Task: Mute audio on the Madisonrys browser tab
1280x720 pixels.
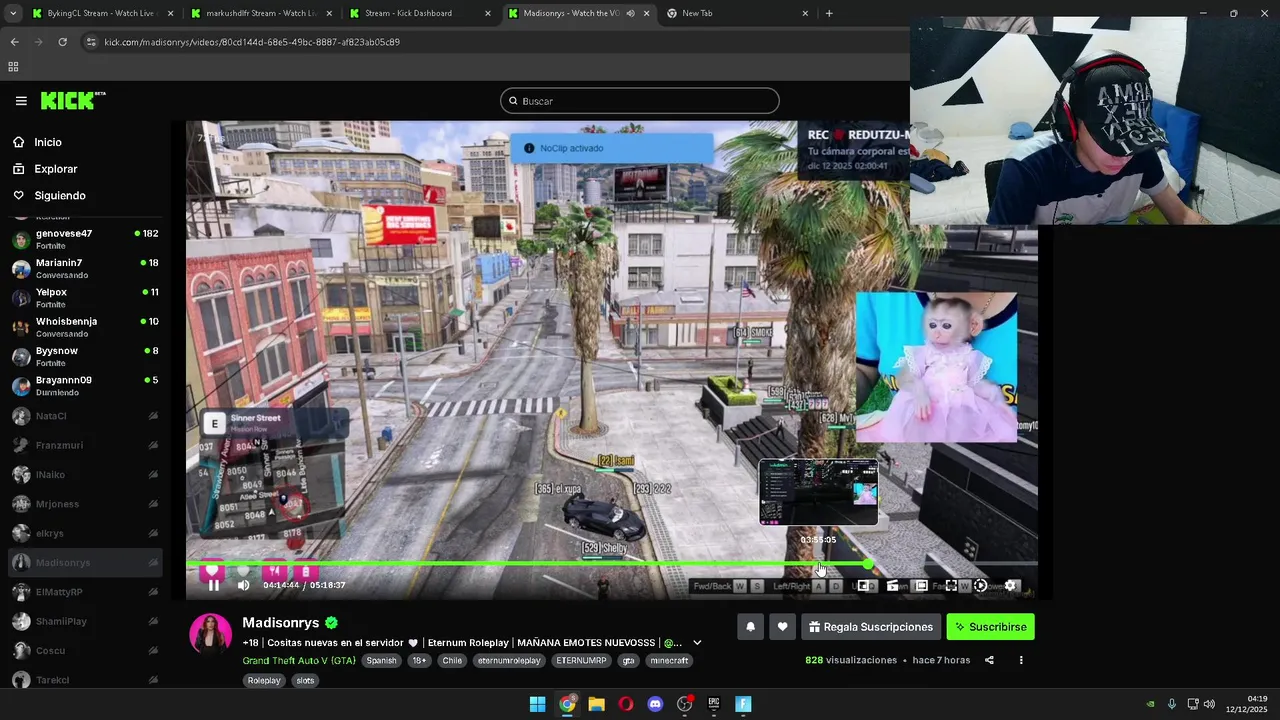Action: tap(630, 13)
